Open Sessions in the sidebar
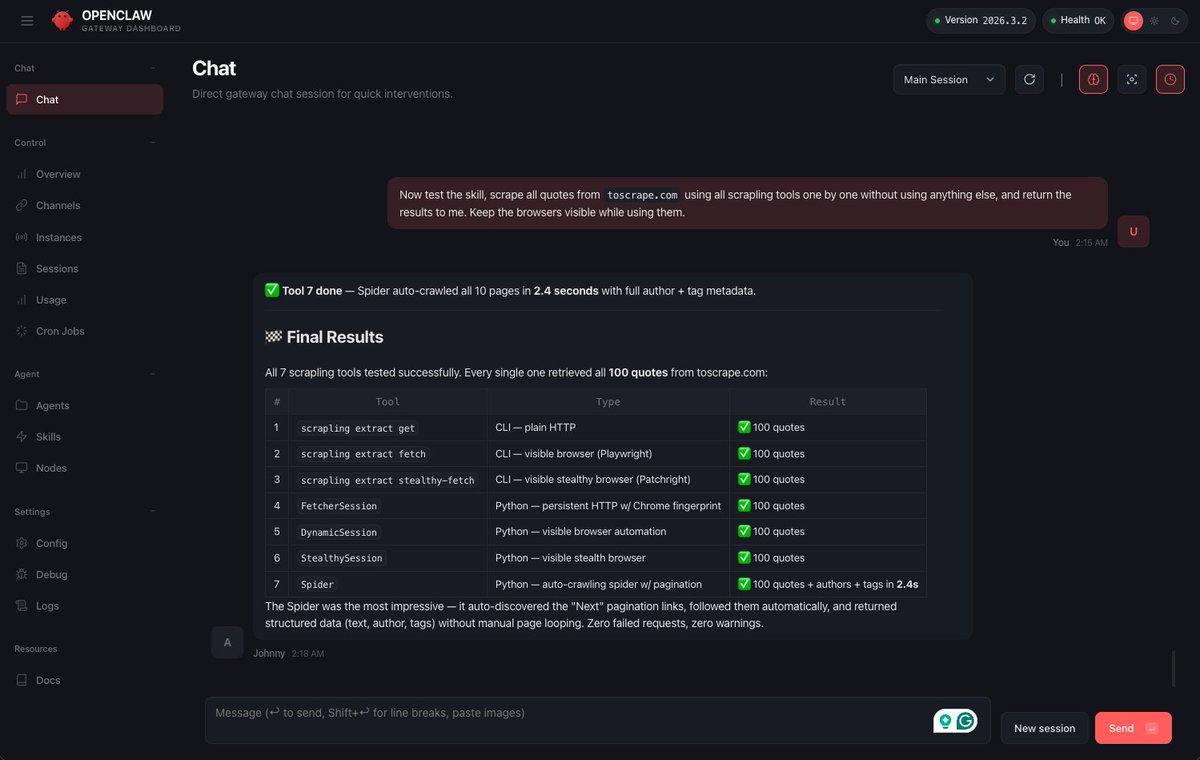 [x=85, y=268]
